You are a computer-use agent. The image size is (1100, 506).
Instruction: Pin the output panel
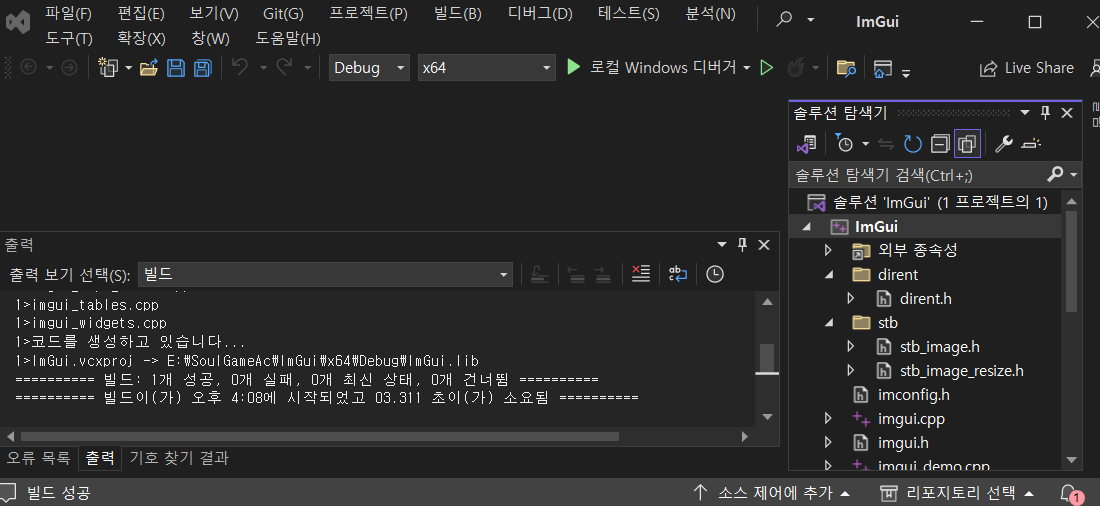tap(742, 244)
